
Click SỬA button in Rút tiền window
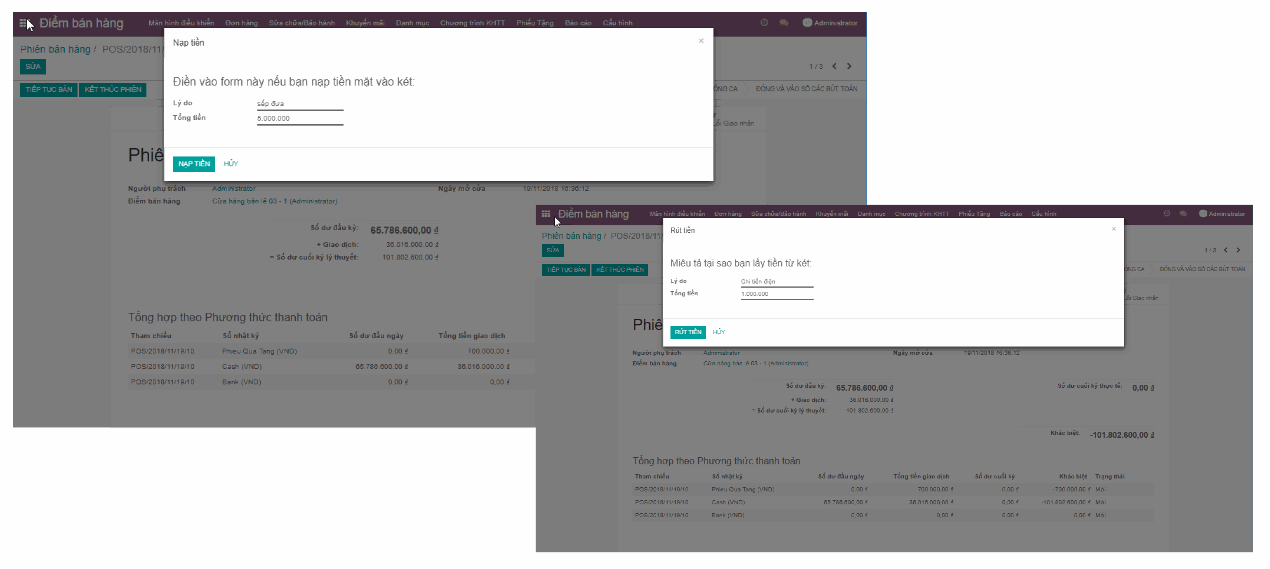coord(553,250)
